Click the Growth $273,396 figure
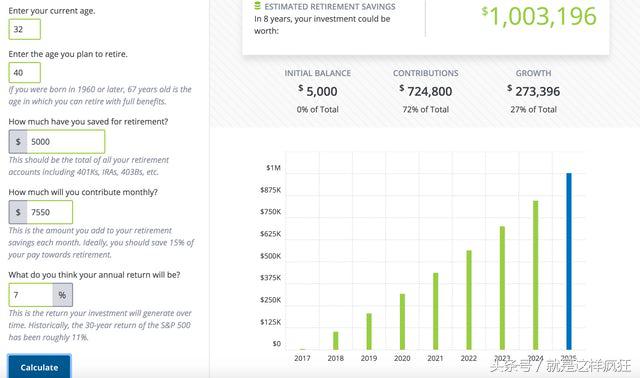The height and width of the screenshot is (378, 640). [x=533, y=91]
